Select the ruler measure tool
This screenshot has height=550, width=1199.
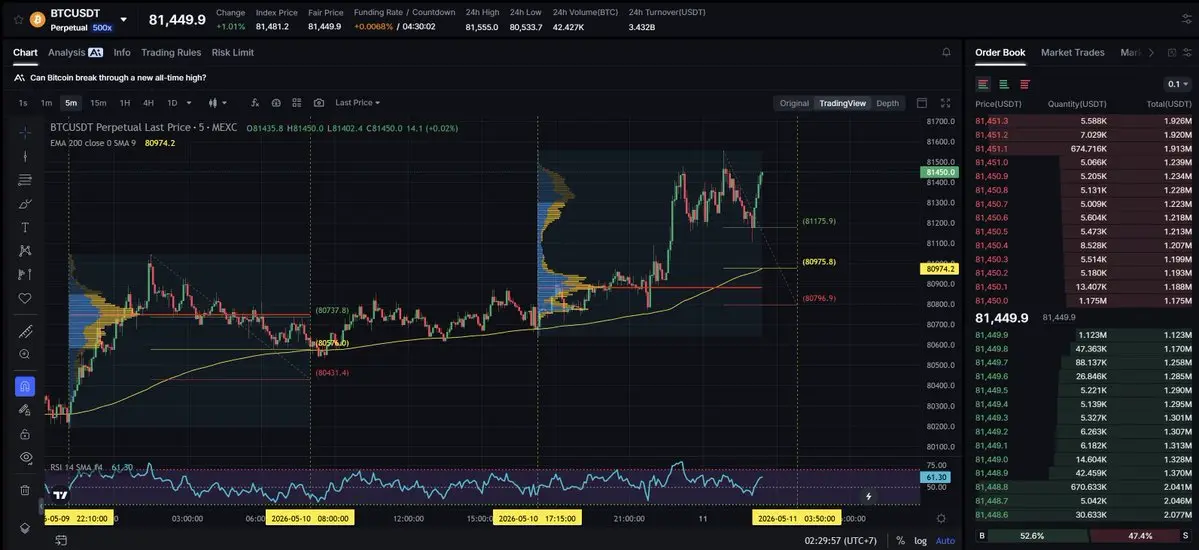pos(25,331)
